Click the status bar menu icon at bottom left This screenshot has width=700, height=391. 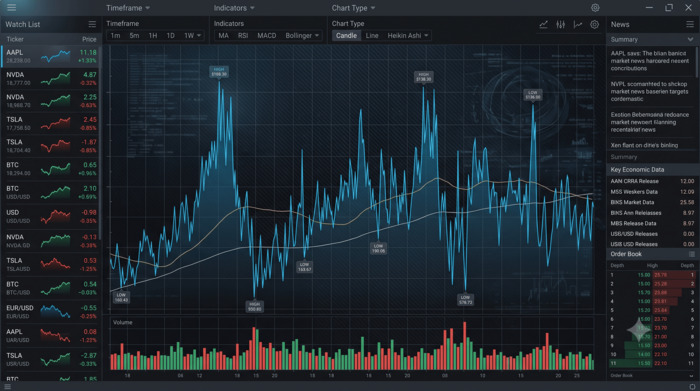(x=8, y=387)
